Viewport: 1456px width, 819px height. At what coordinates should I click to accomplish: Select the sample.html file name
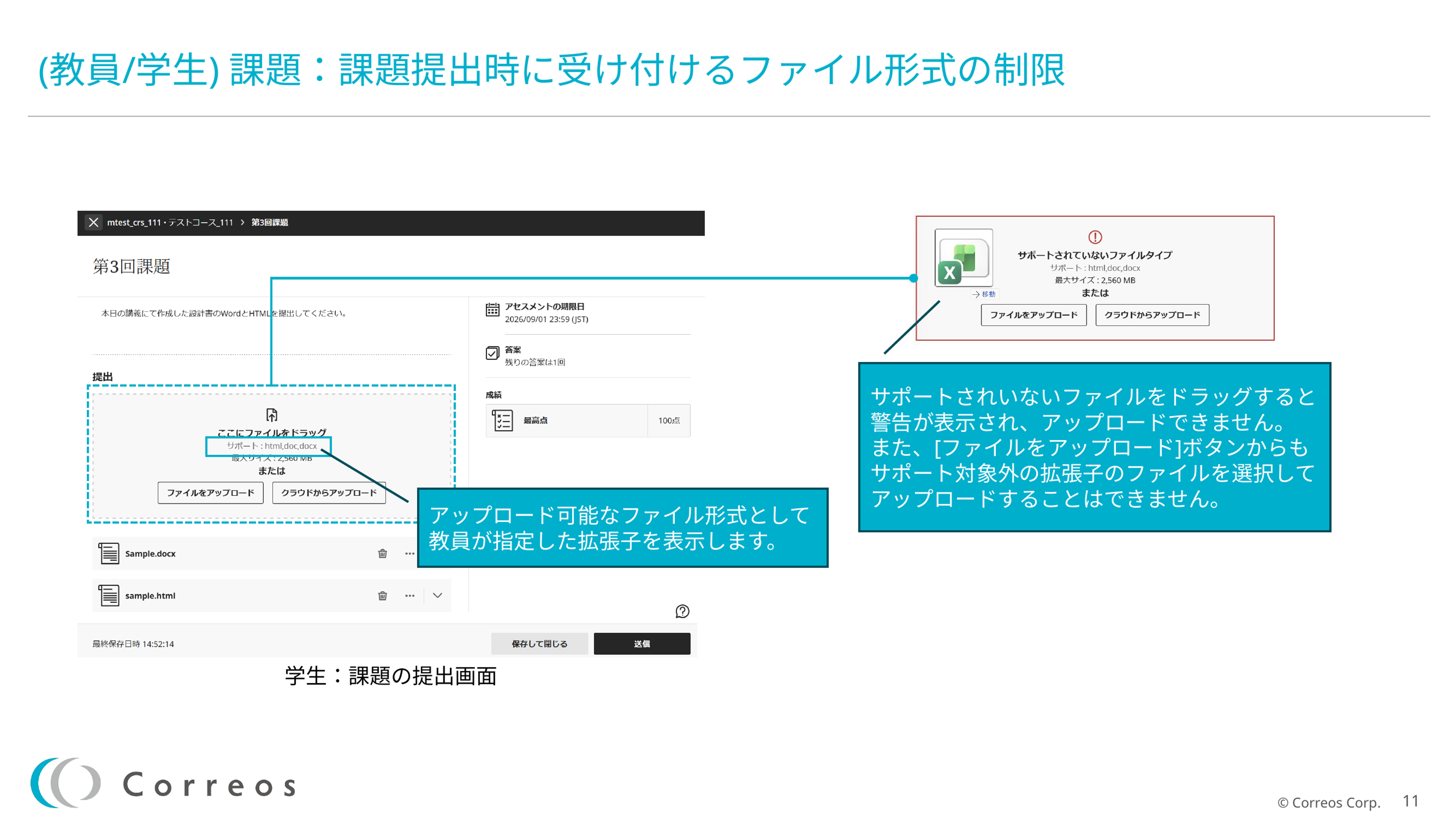pos(150,596)
